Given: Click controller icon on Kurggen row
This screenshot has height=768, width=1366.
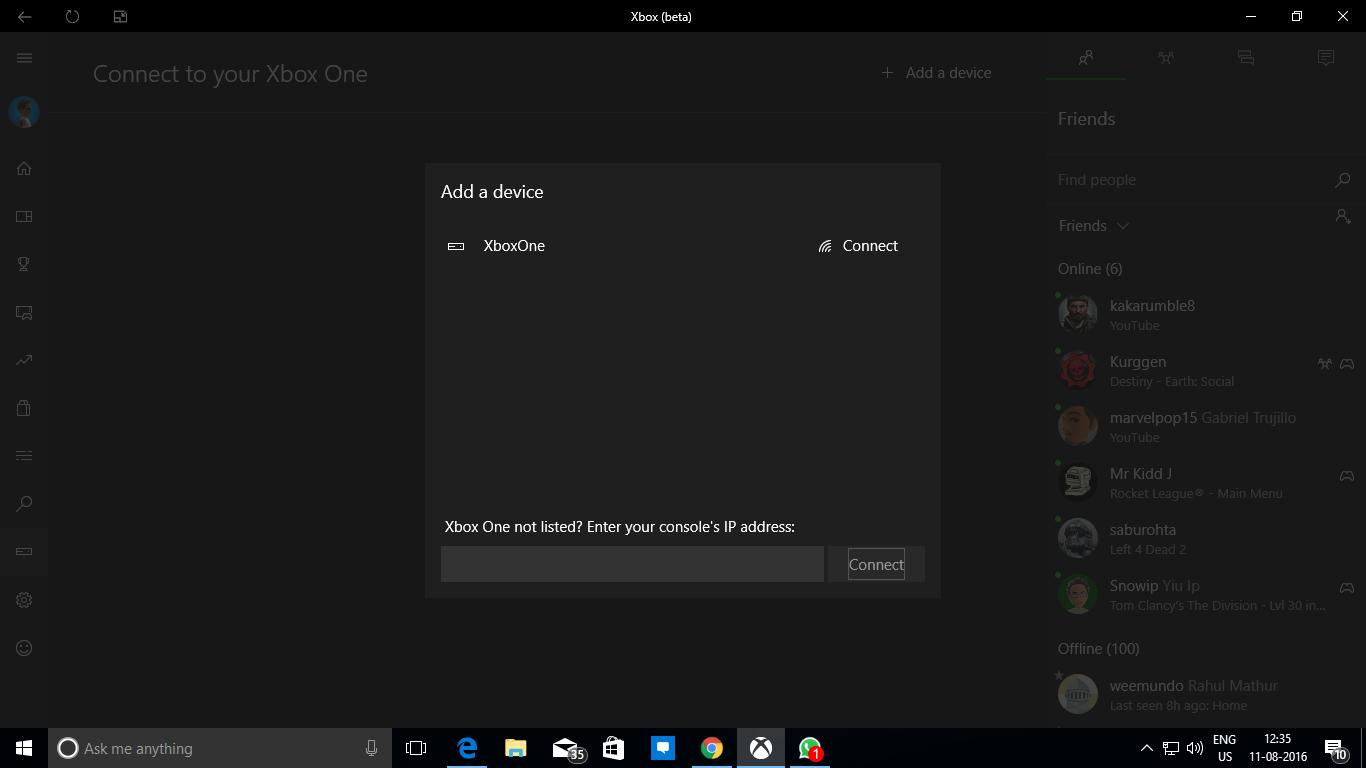Looking at the screenshot, I should (x=1347, y=364).
